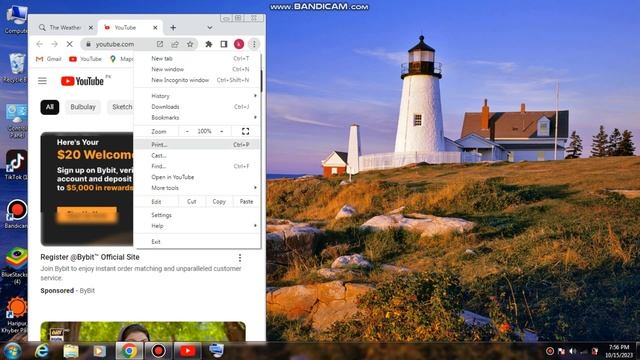The height and width of the screenshot is (360, 640).
Task: Go back to previous page
Action: [39, 44]
